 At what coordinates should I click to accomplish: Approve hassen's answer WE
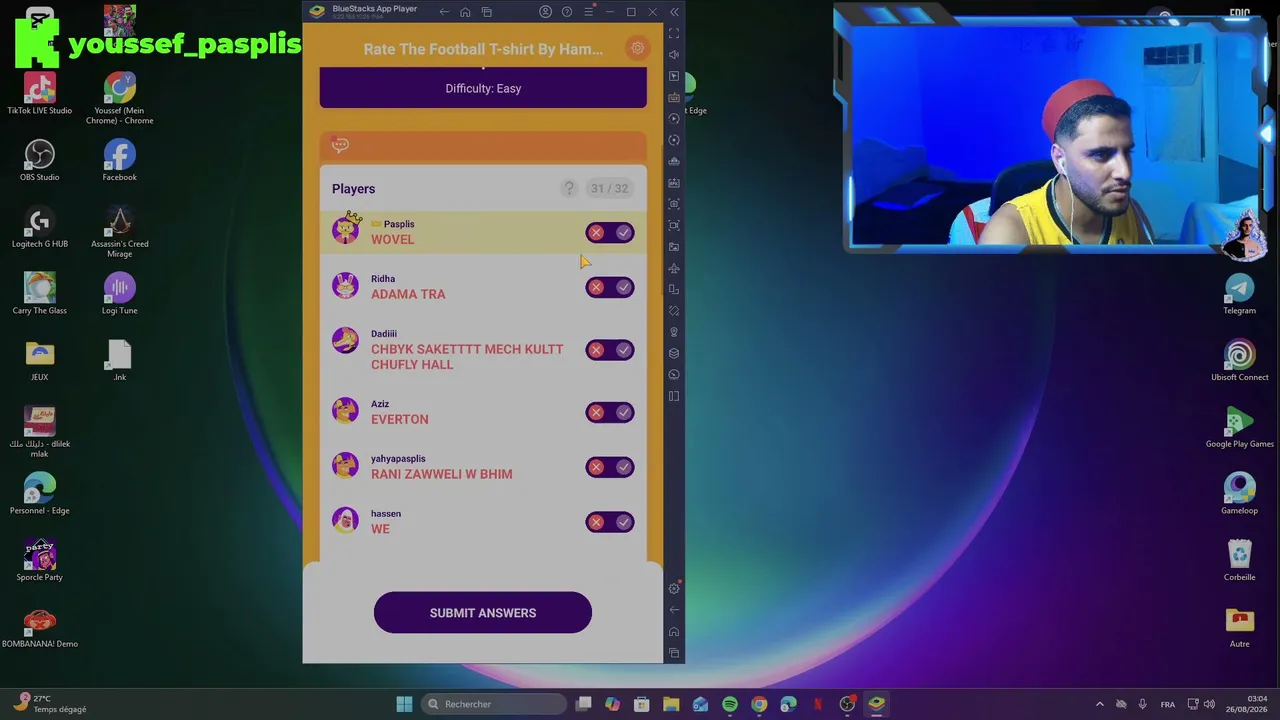pos(624,522)
